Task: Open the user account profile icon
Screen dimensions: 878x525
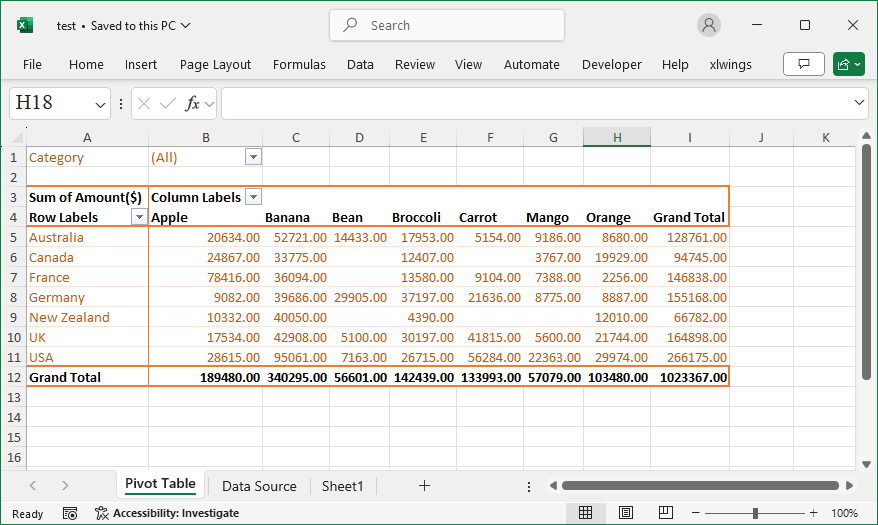Action: (709, 25)
